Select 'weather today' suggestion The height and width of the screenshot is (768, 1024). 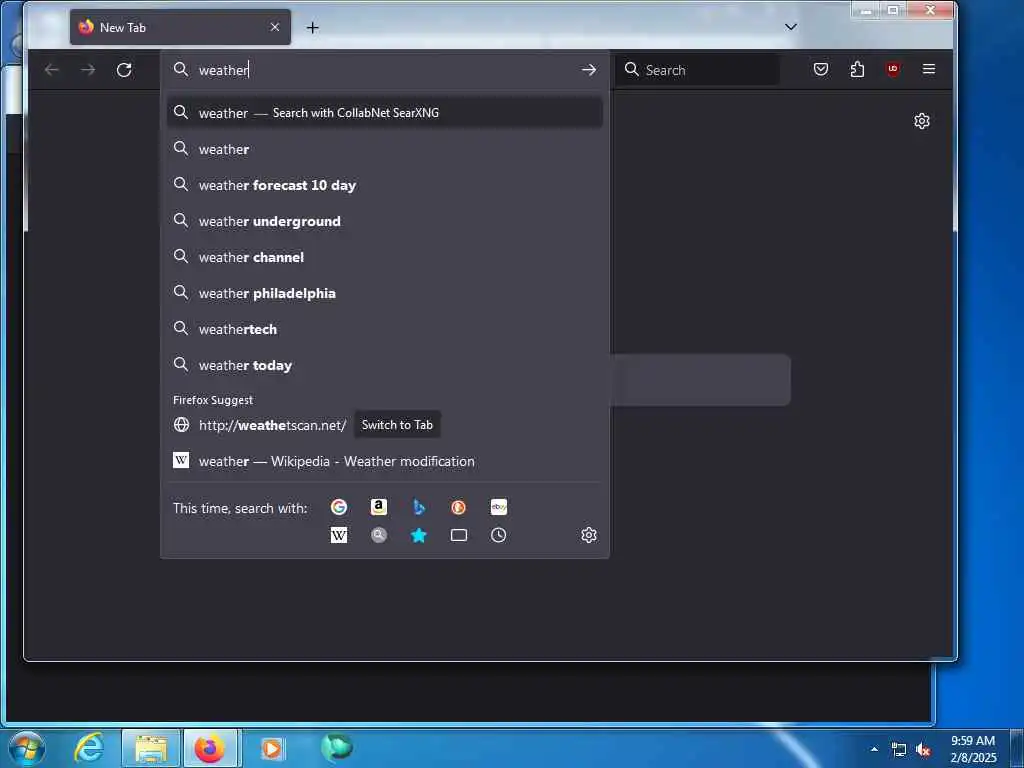click(385, 365)
